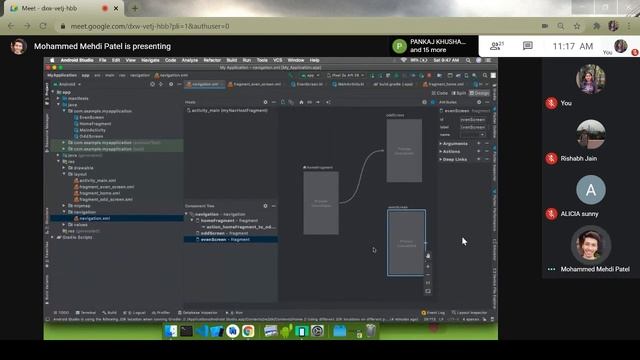Switch to fragment_even_screen.xml editor tab
Image resolution: width=640 pixels, height=360 pixels.
click(x=255, y=84)
